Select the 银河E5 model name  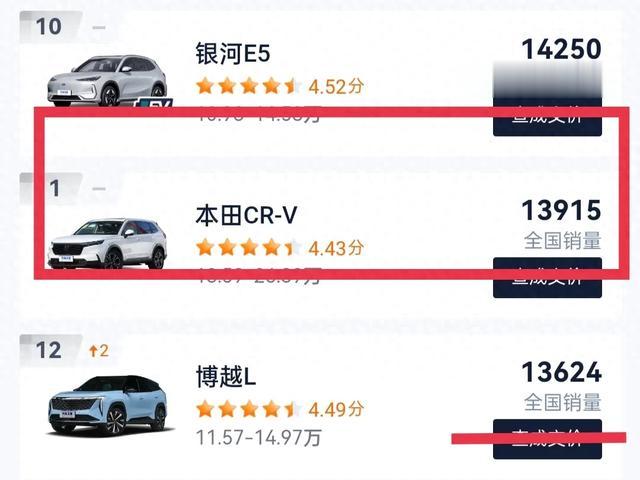(x=234, y=54)
